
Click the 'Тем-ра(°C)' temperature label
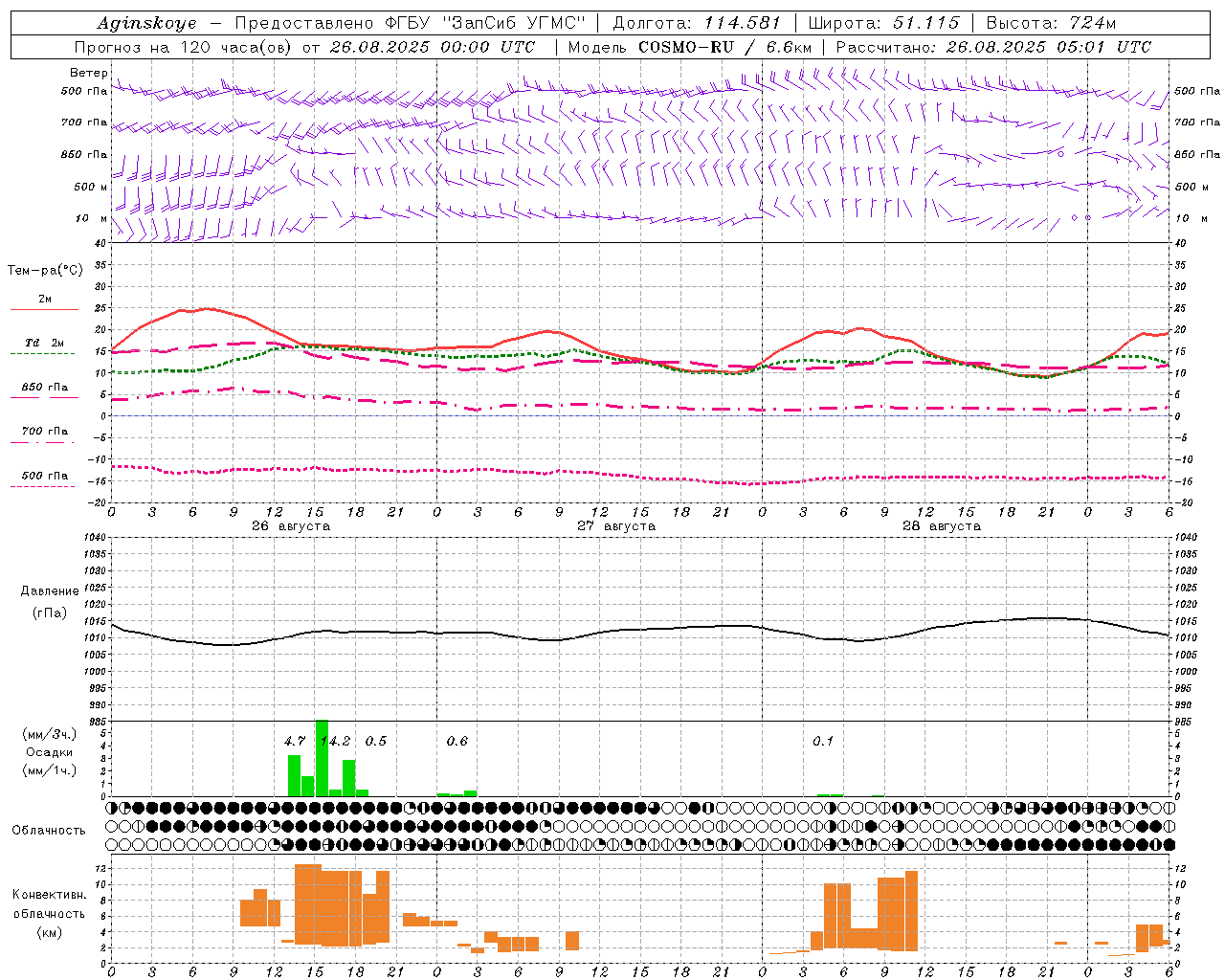45,271
